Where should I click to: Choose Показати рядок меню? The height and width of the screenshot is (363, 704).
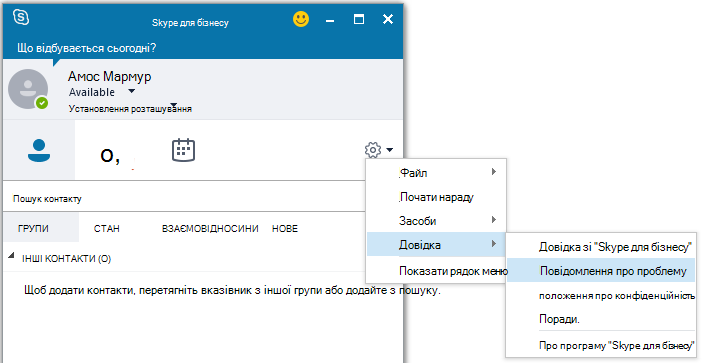[437, 271]
